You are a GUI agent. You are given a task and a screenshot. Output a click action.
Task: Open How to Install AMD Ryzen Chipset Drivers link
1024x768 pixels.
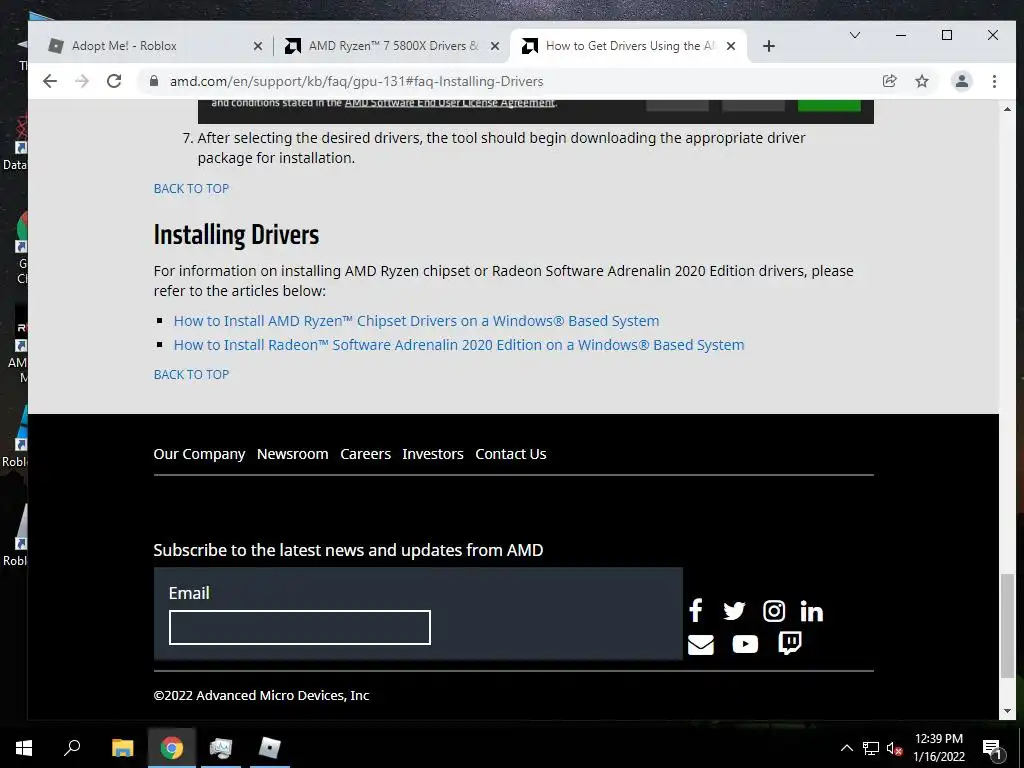click(416, 321)
